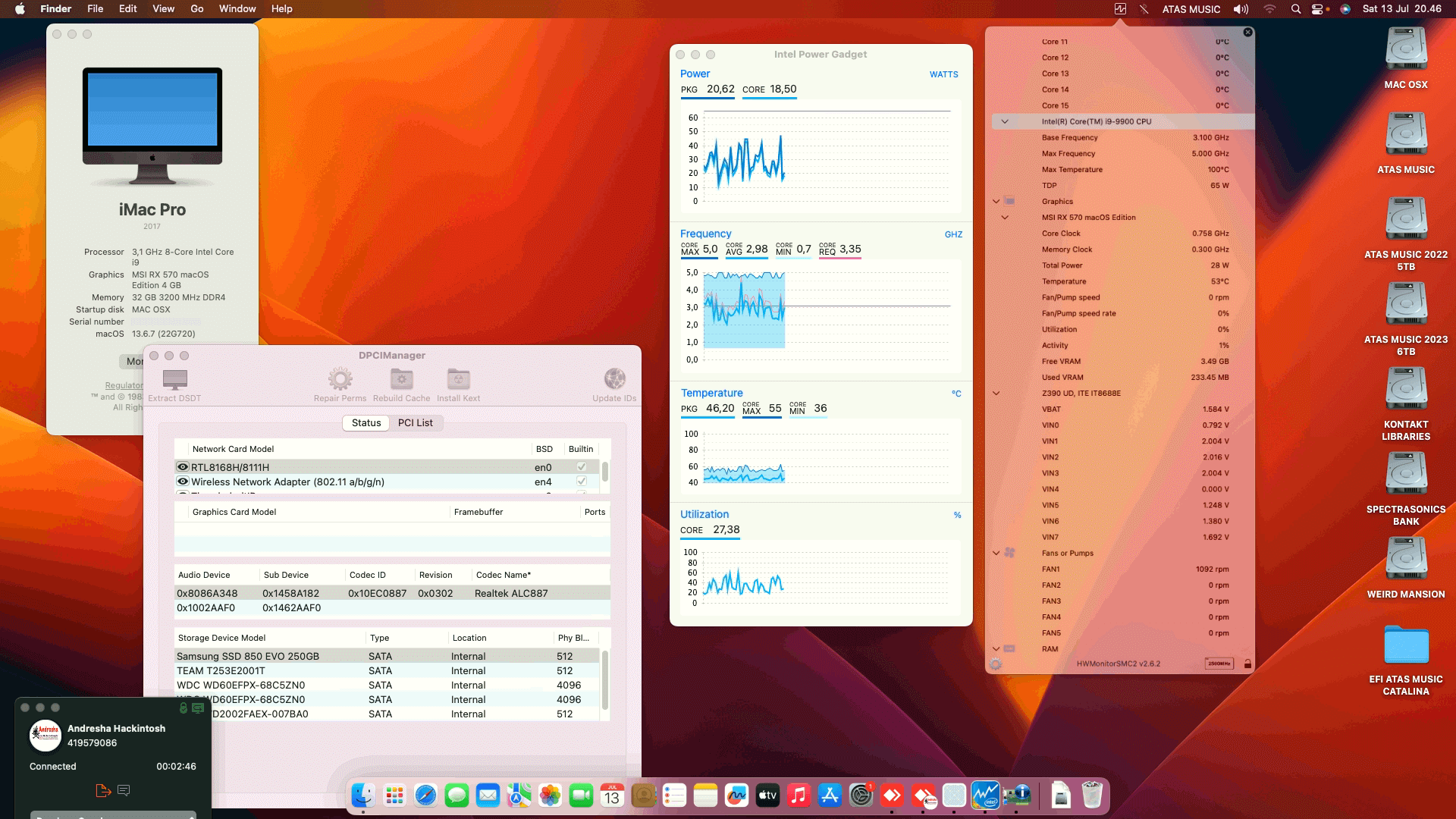This screenshot has height=819, width=1456.
Task: Click storage device list scrollbar
Action: [605, 680]
